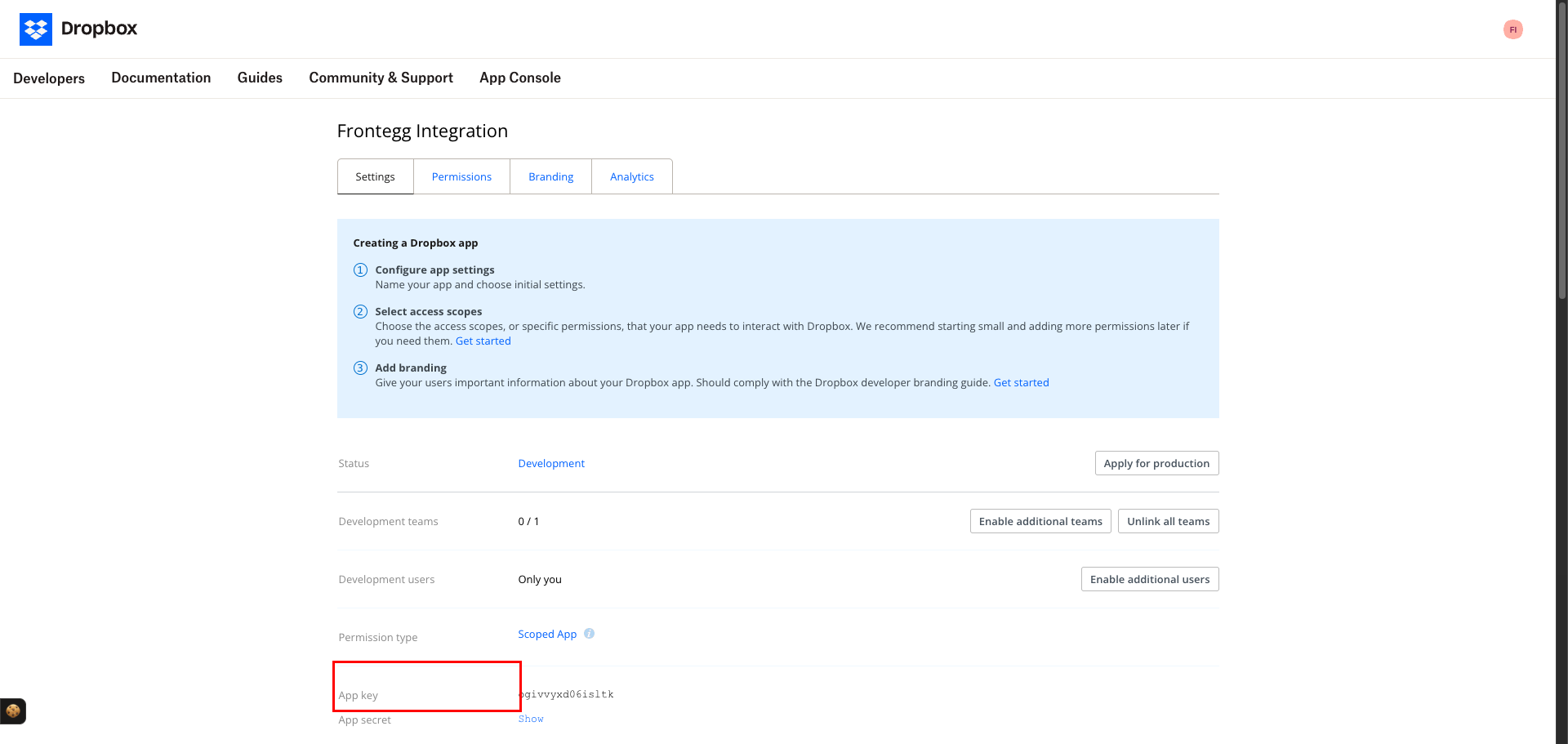Click the Dropbox logo icon
Viewport: 1568px width, 744px height.
tap(36, 29)
